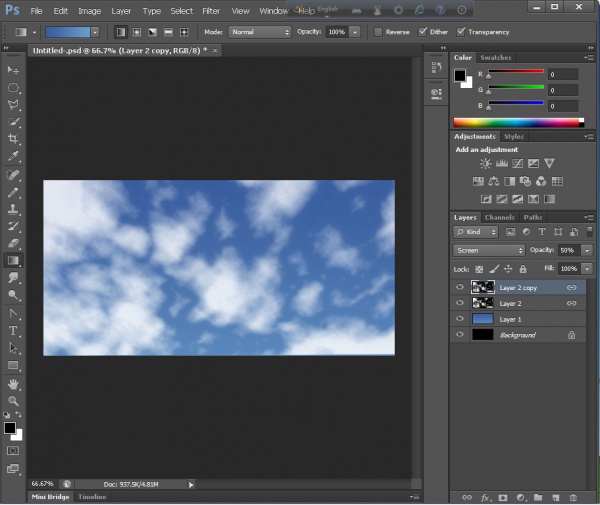Choose the Clone Stamp tool
The width and height of the screenshot is (600, 505).
[14, 209]
